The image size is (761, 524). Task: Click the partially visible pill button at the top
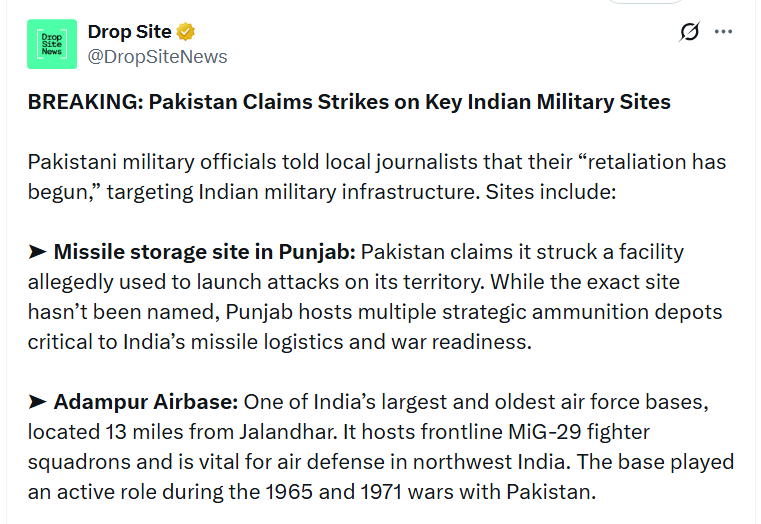click(x=645, y=2)
